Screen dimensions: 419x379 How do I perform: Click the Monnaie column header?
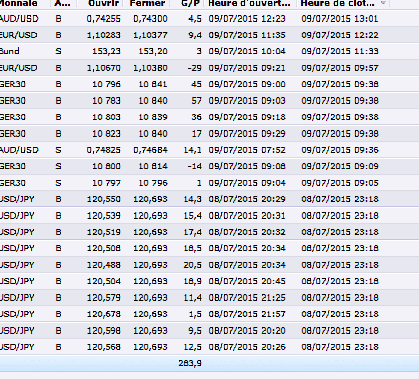18,3
